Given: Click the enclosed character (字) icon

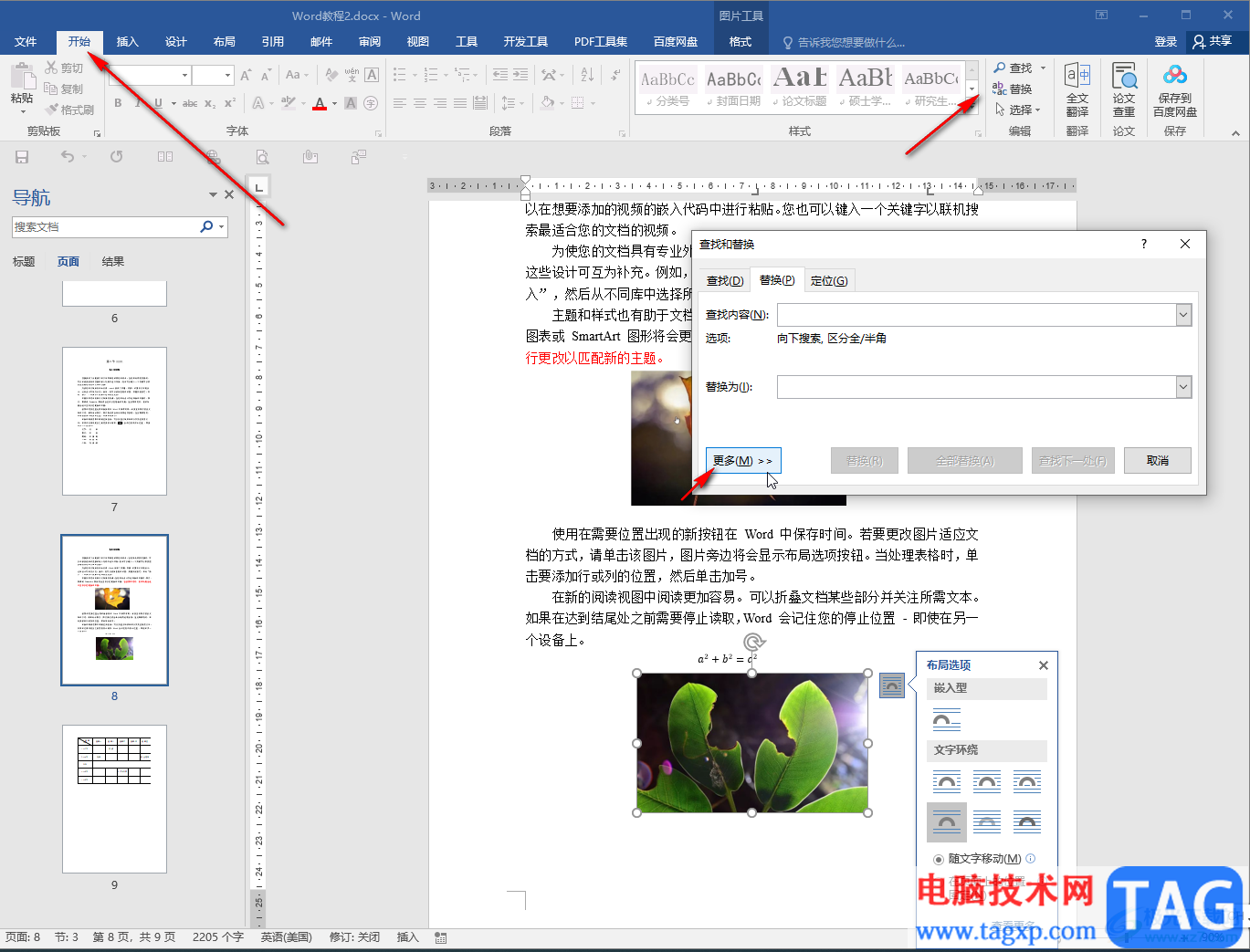Looking at the screenshot, I should [x=371, y=103].
